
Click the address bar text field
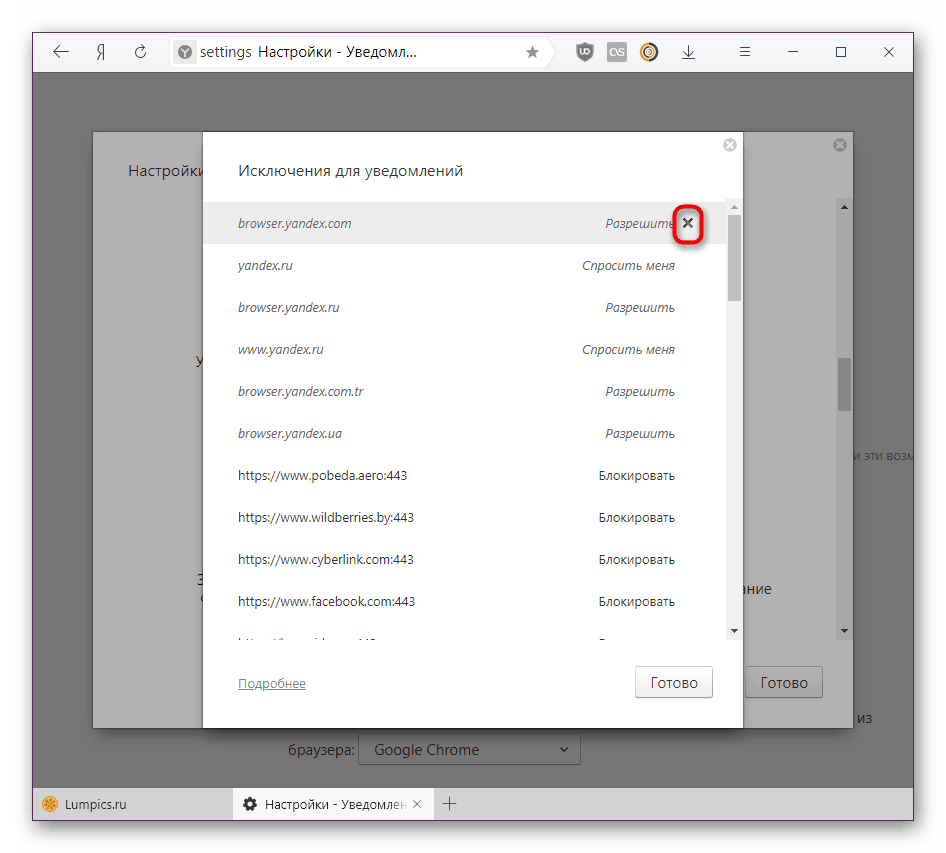coord(362,52)
